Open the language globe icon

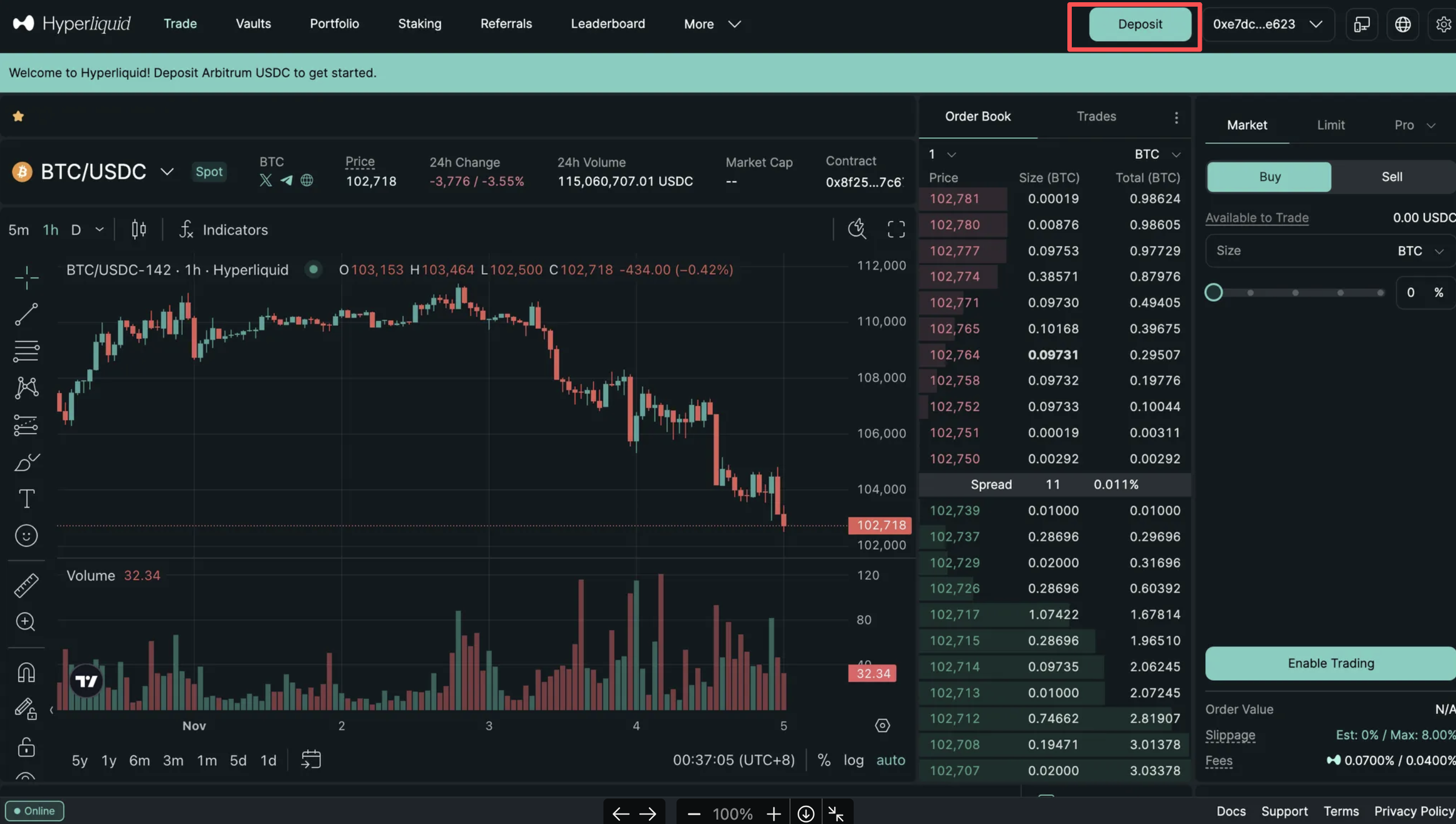pos(1402,24)
